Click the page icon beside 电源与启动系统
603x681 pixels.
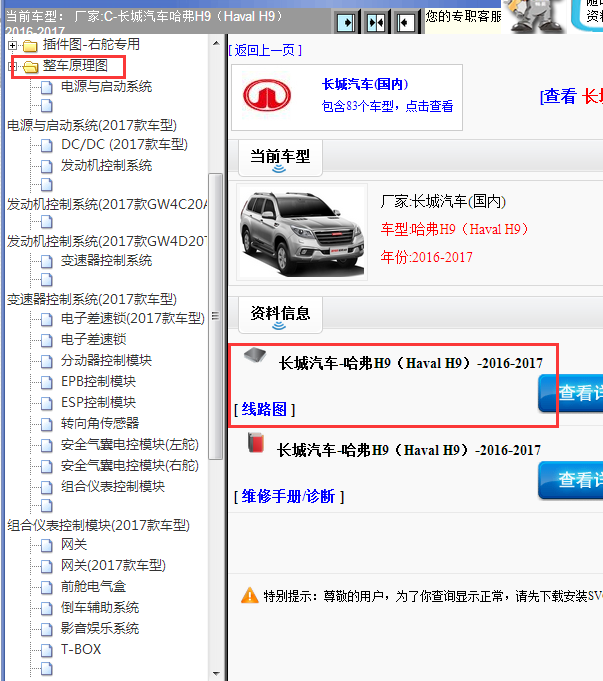(46, 87)
